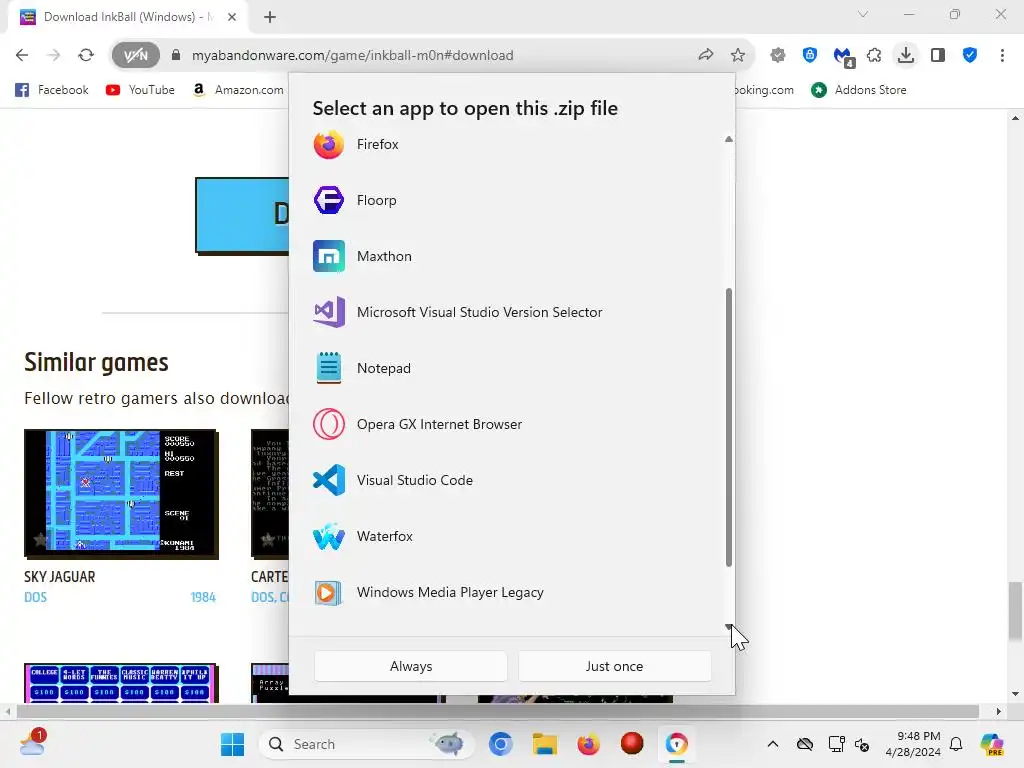
Task: Open the browser three-dot menu
Action: click(1002, 55)
